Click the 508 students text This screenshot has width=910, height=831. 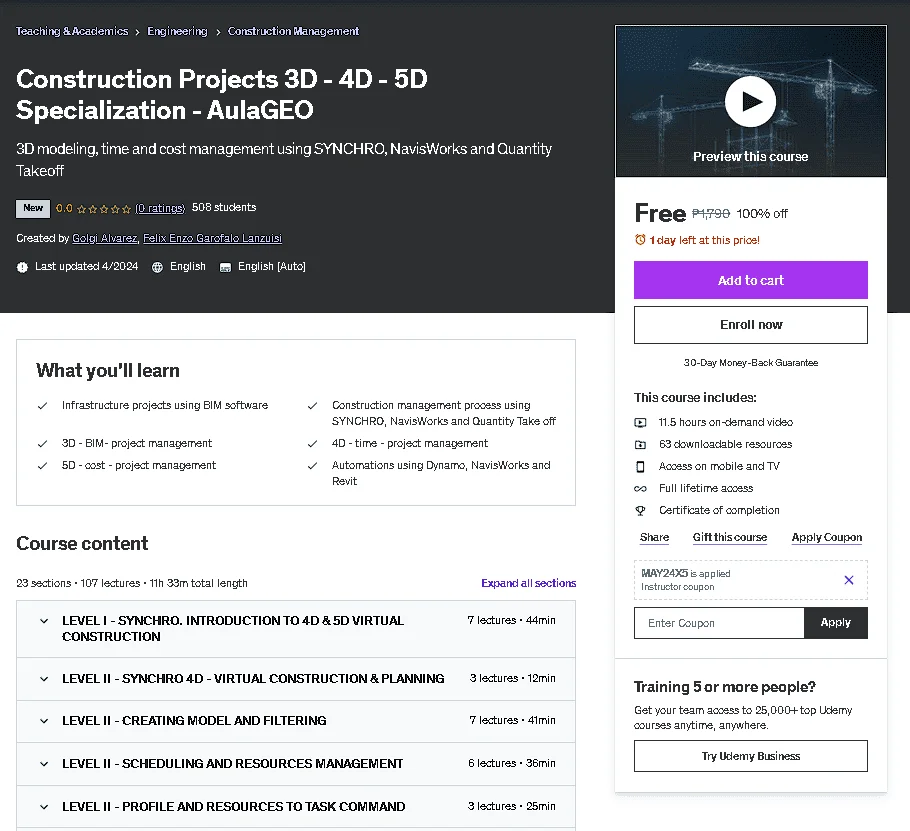pos(224,207)
